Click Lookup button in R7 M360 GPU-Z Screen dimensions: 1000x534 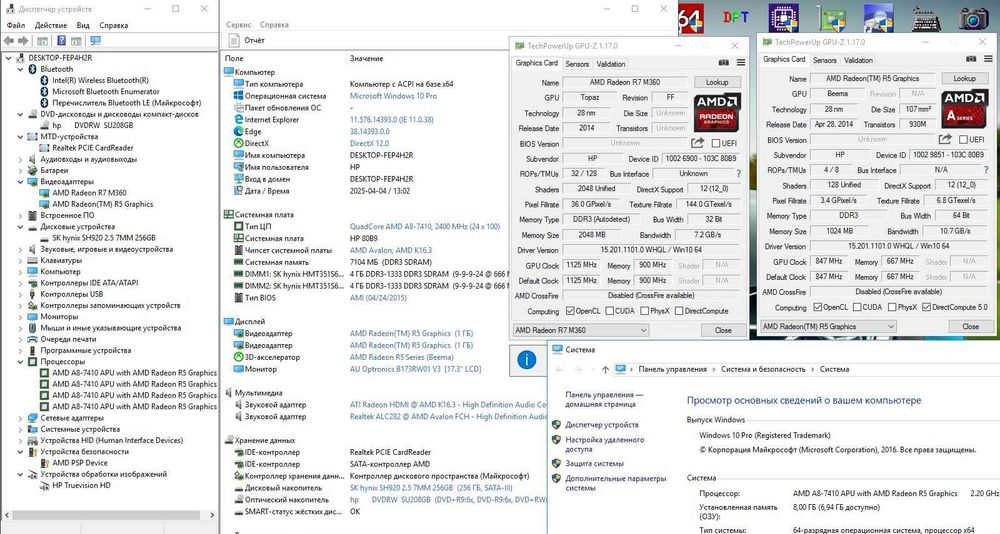pos(717,82)
